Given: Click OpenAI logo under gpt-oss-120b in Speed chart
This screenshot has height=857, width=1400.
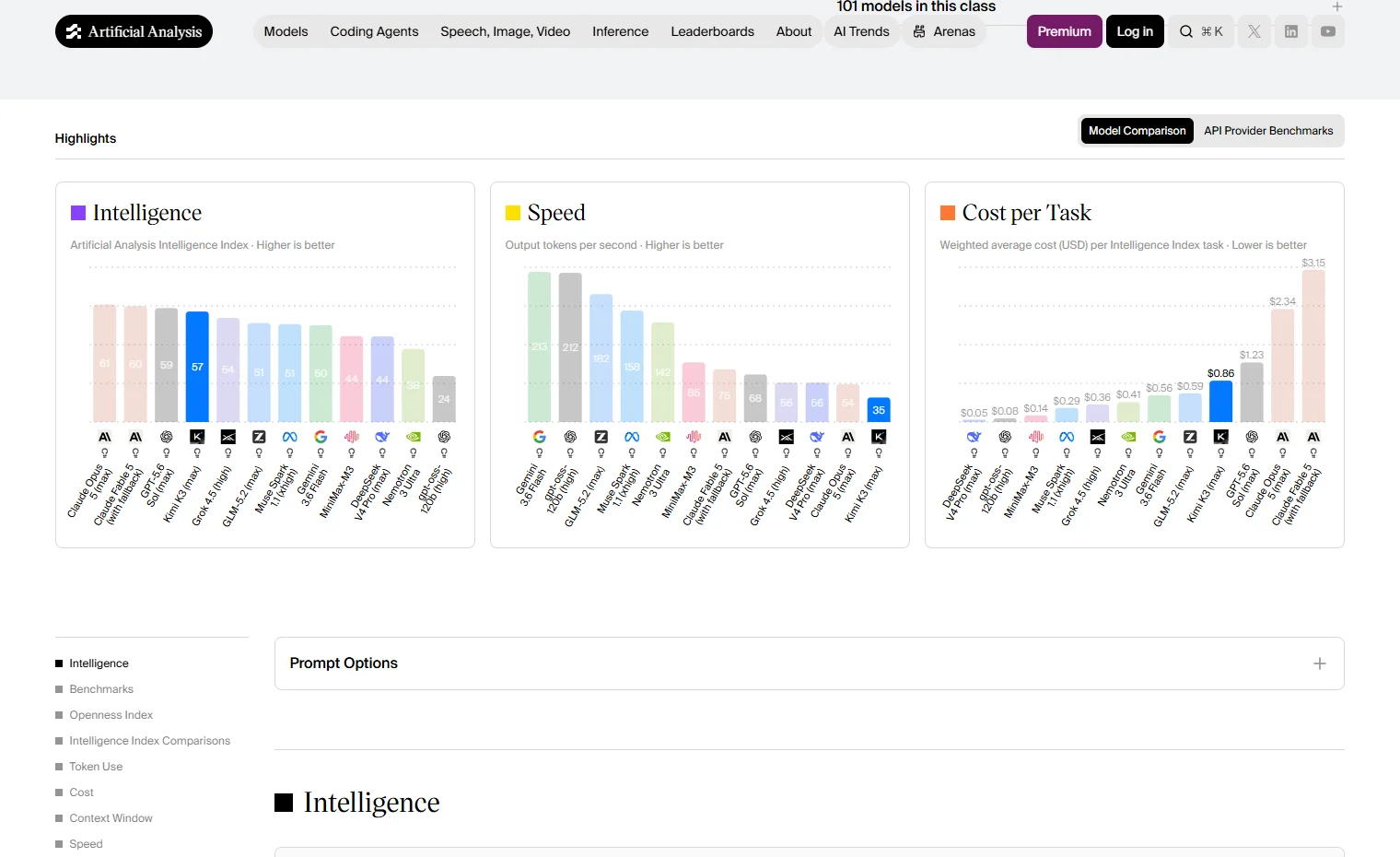Looking at the screenshot, I should coord(570,437).
